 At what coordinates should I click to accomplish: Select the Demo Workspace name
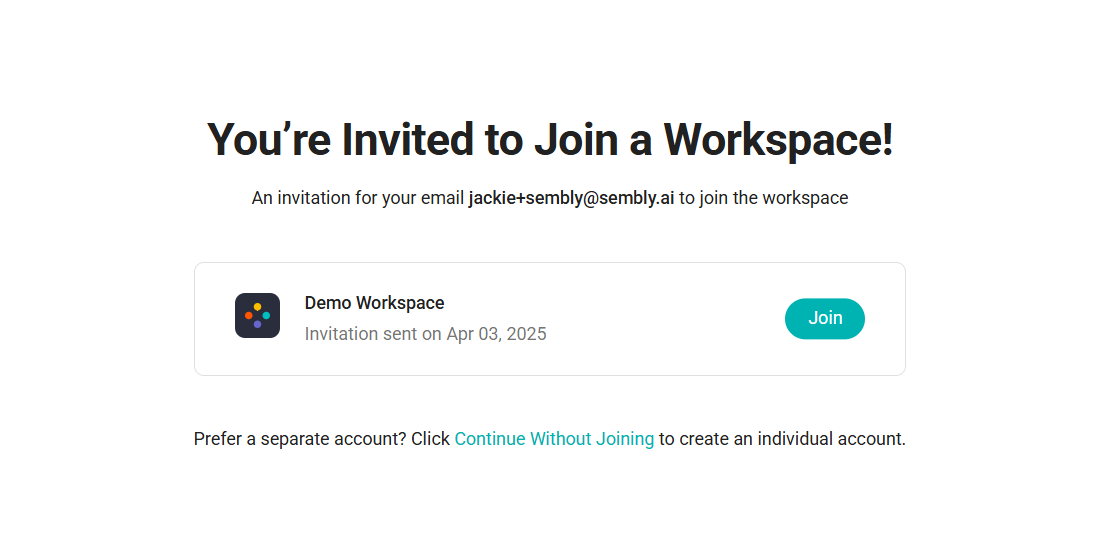point(374,303)
